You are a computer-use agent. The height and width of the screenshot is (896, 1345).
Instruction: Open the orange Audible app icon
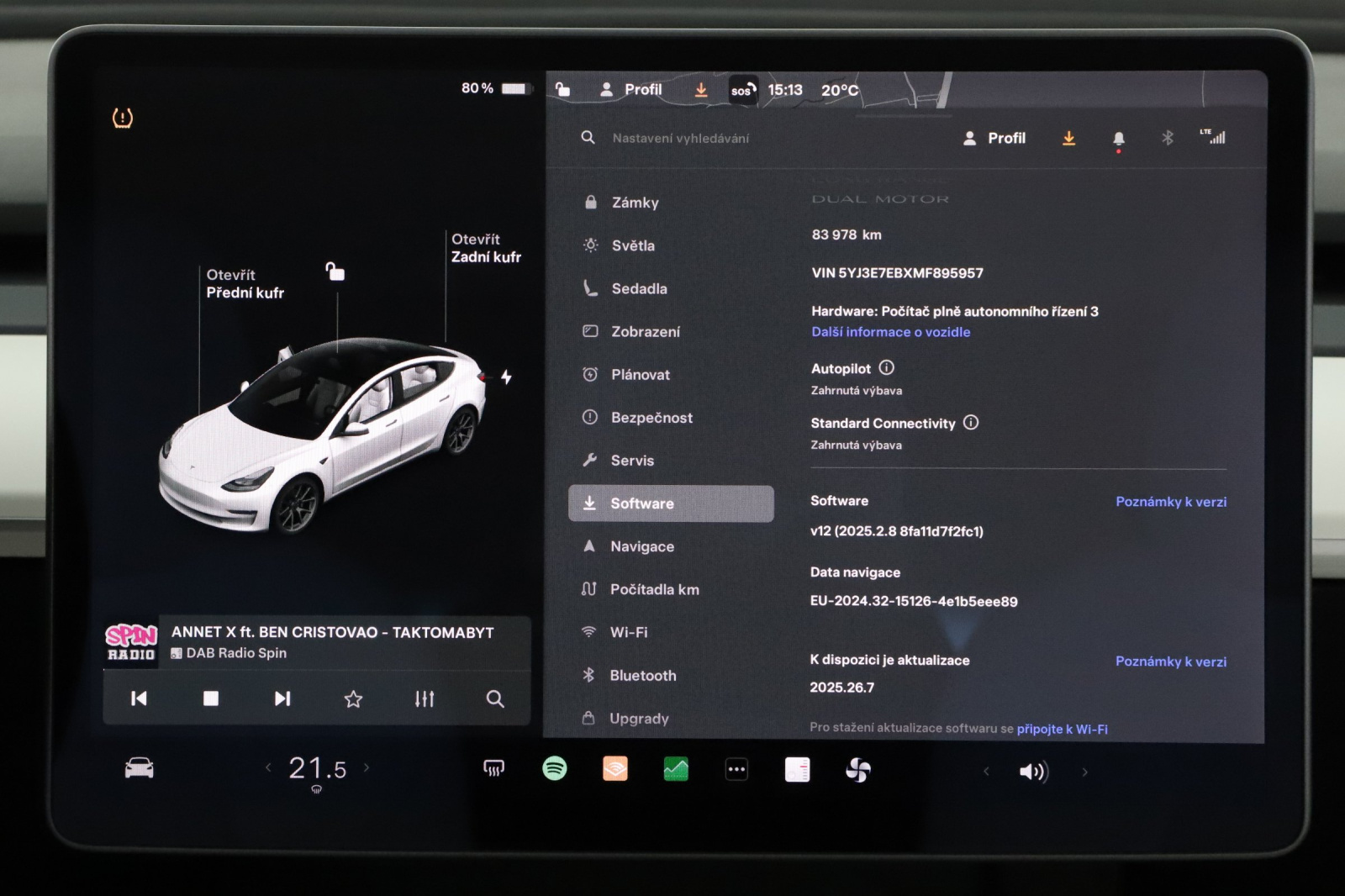tap(615, 768)
